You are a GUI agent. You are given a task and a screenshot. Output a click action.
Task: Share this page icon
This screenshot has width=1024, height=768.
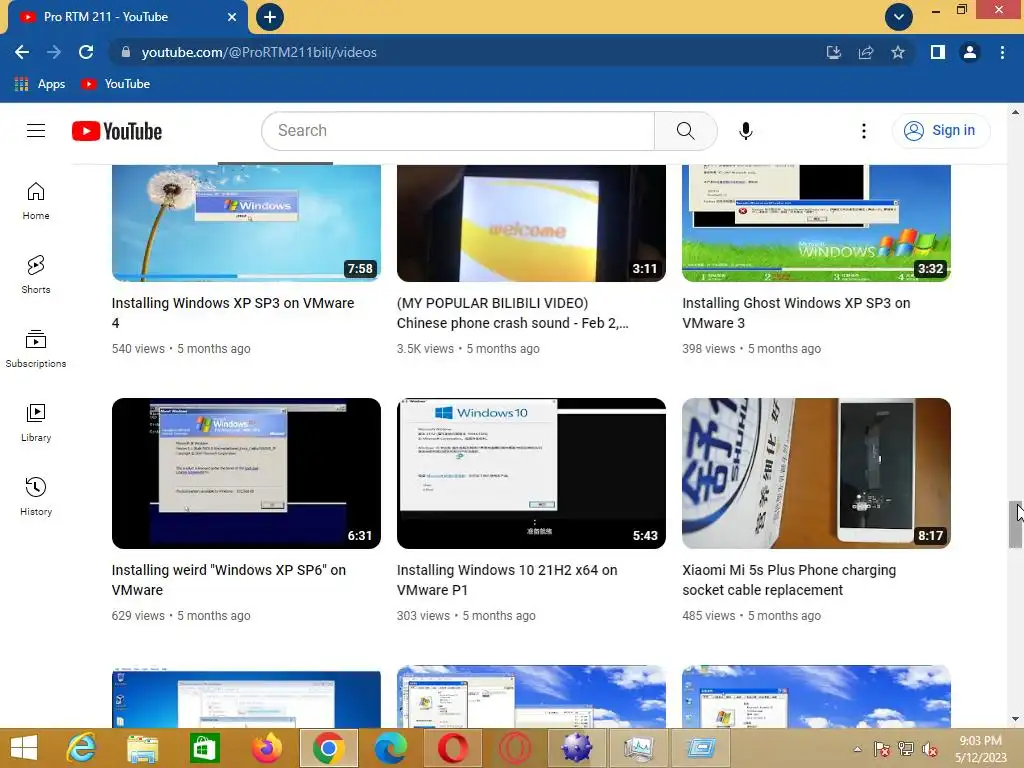(x=866, y=52)
